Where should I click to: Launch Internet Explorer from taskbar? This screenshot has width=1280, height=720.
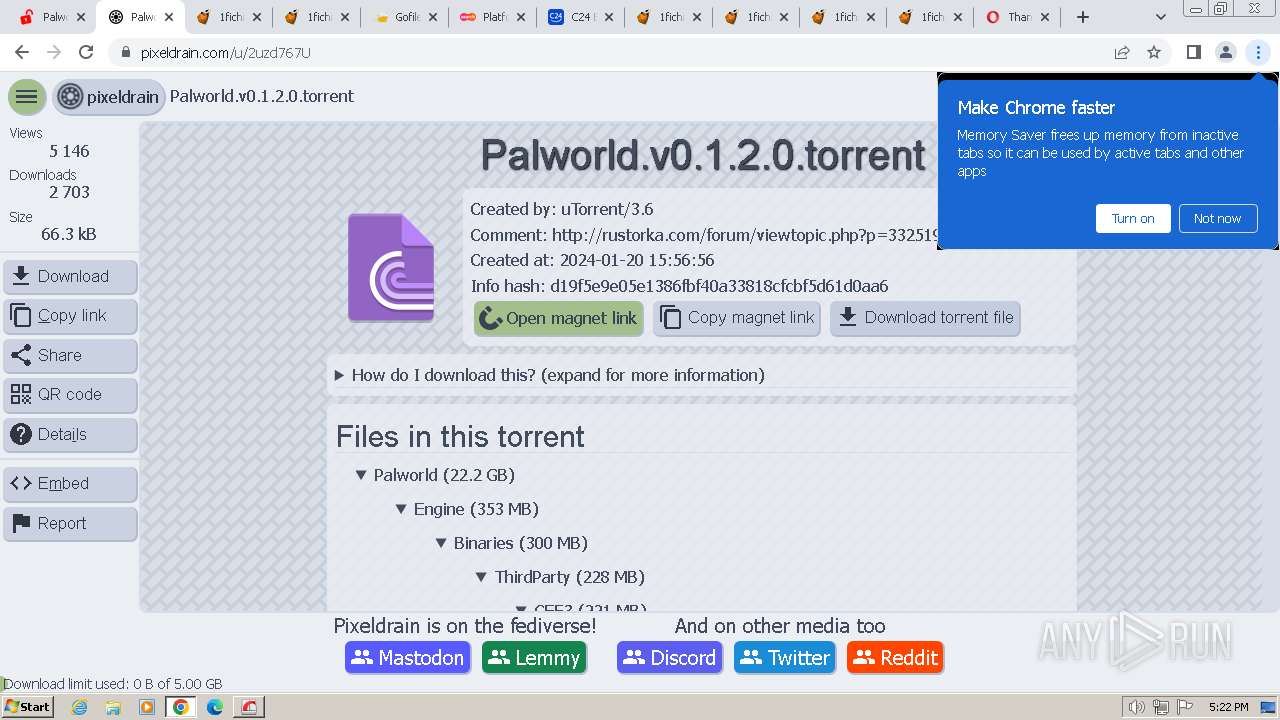[80, 707]
